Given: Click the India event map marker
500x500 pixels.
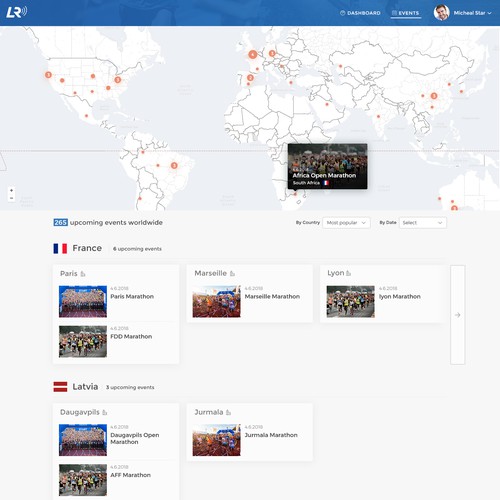Looking at the screenshot, I should click(x=378, y=116).
